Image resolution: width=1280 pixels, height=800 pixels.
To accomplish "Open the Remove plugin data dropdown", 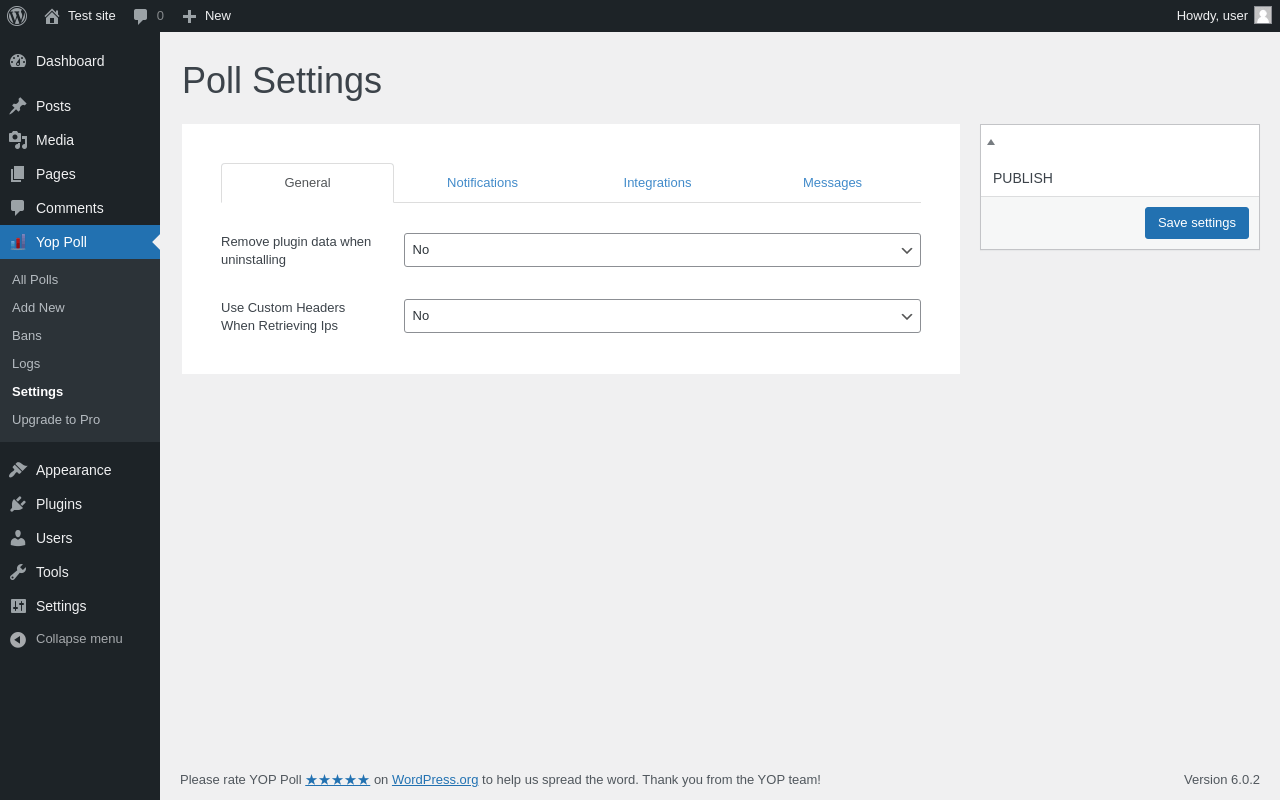I will tap(662, 250).
